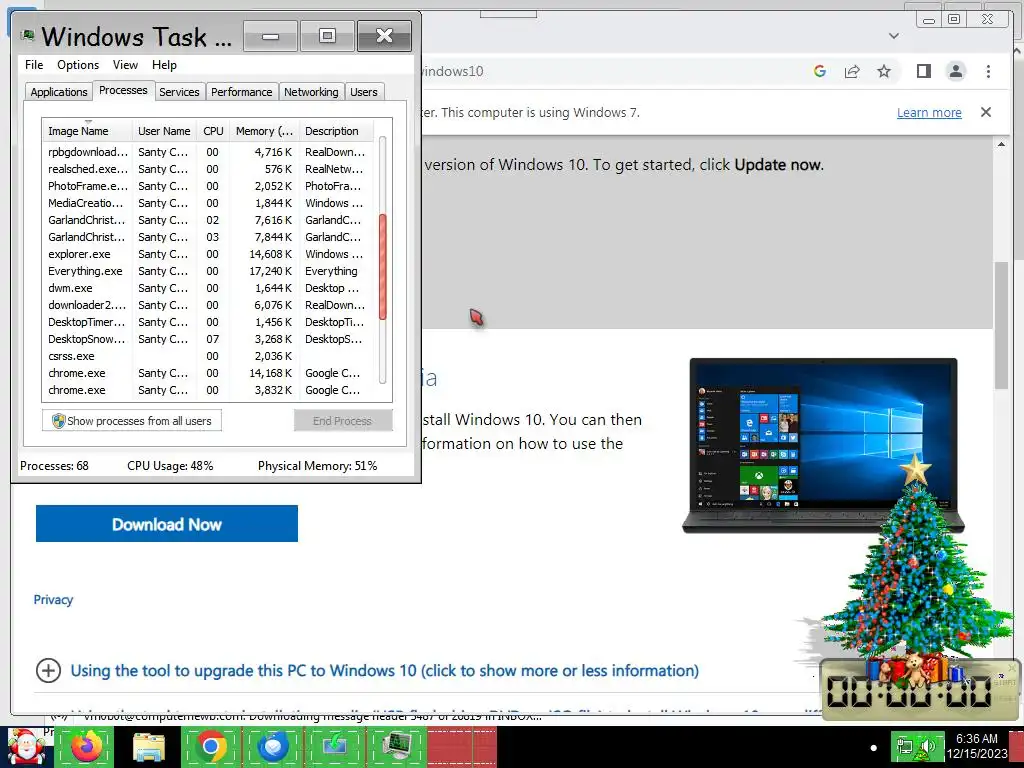Switch to the Services tab
This screenshot has height=768, width=1024.
[x=179, y=92]
